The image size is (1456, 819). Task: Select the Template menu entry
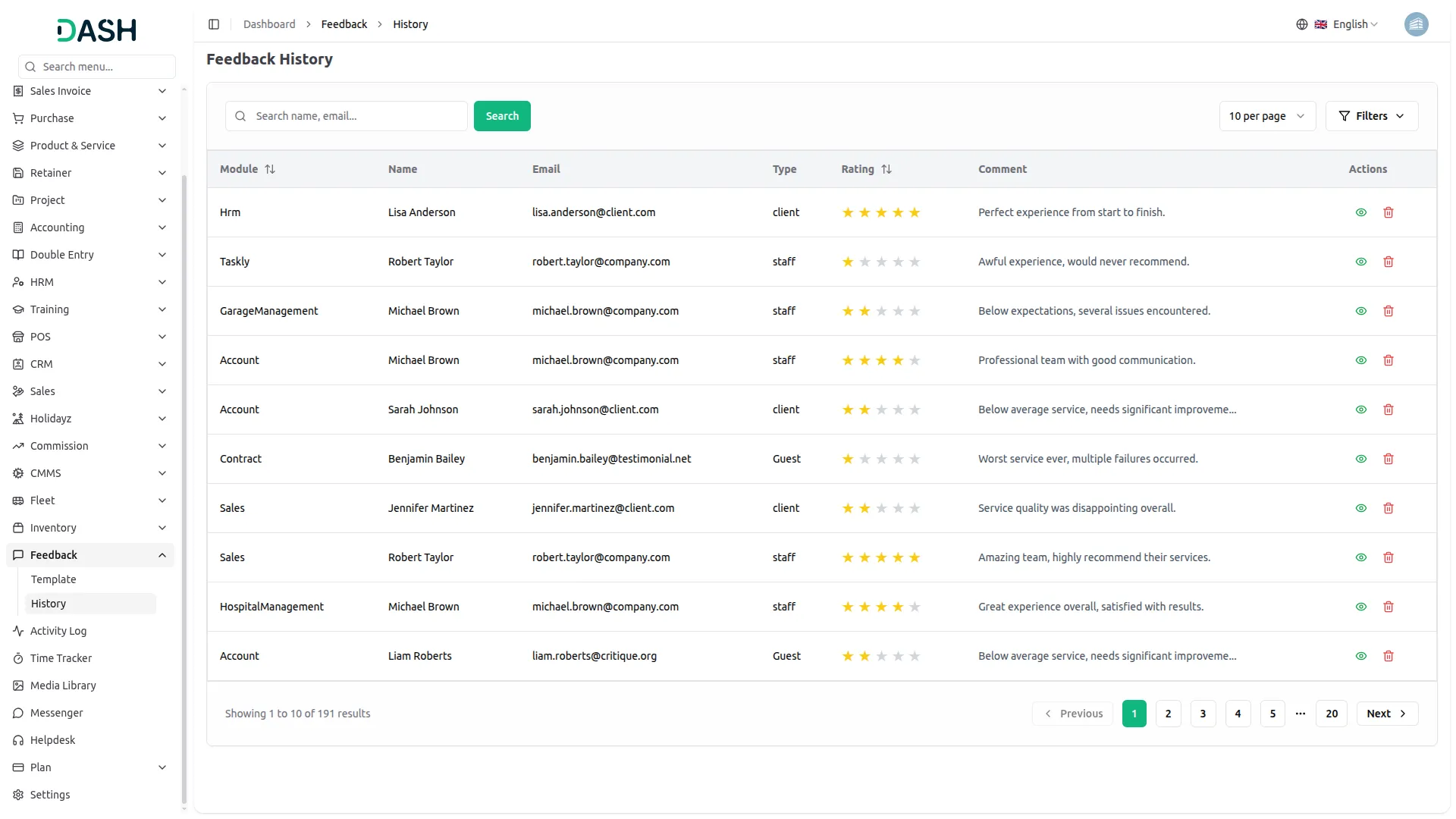[53, 579]
